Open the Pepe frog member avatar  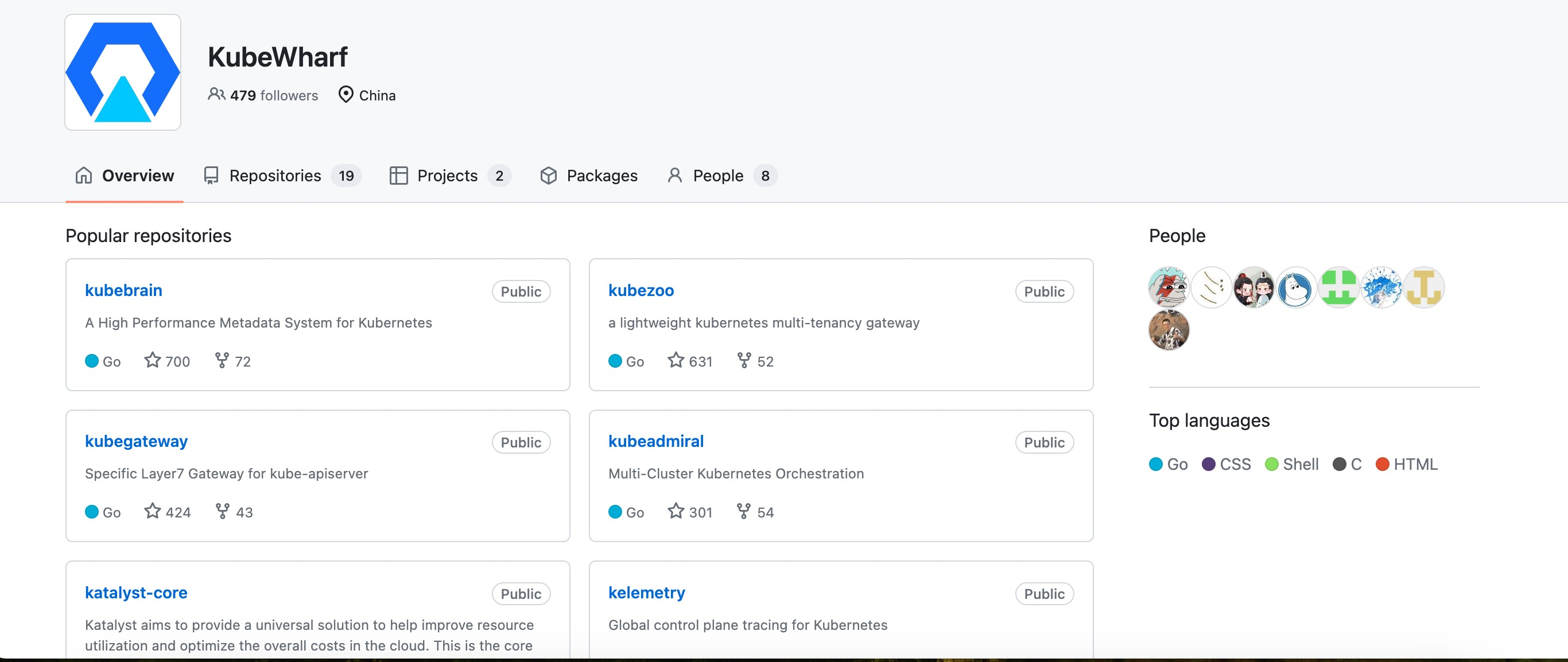[x=1168, y=287]
